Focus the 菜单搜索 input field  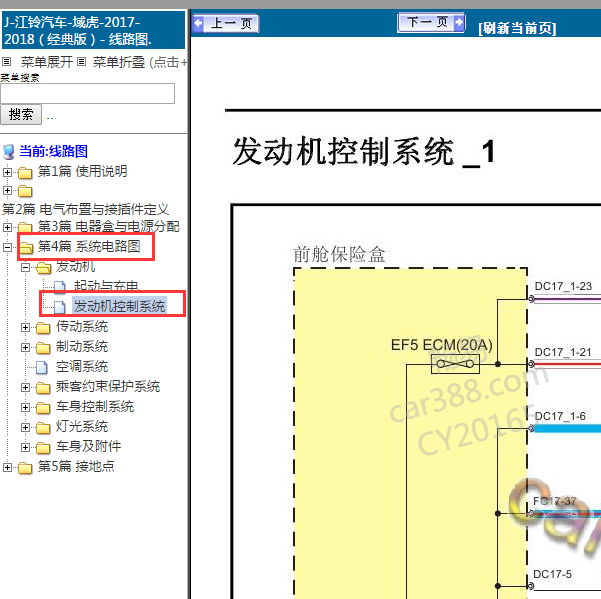tap(87, 94)
